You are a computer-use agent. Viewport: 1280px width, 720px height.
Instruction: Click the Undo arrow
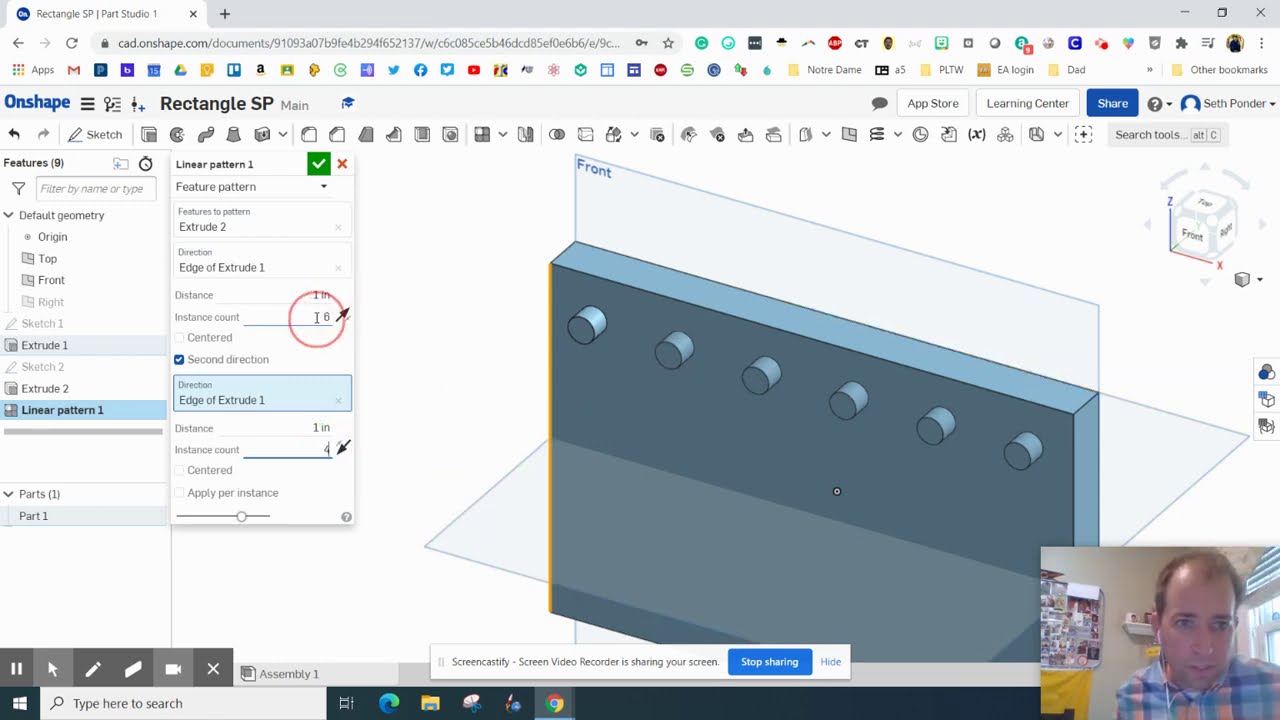click(x=14, y=134)
